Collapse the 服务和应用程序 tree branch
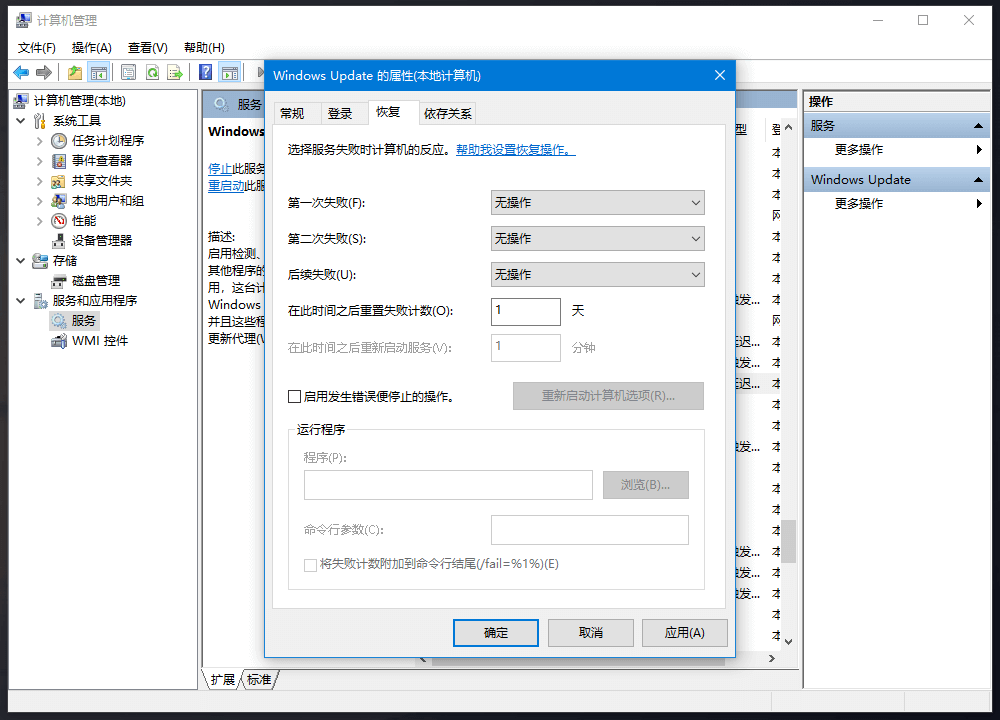Screen dimensions: 1000x720 click(x=21, y=300)
